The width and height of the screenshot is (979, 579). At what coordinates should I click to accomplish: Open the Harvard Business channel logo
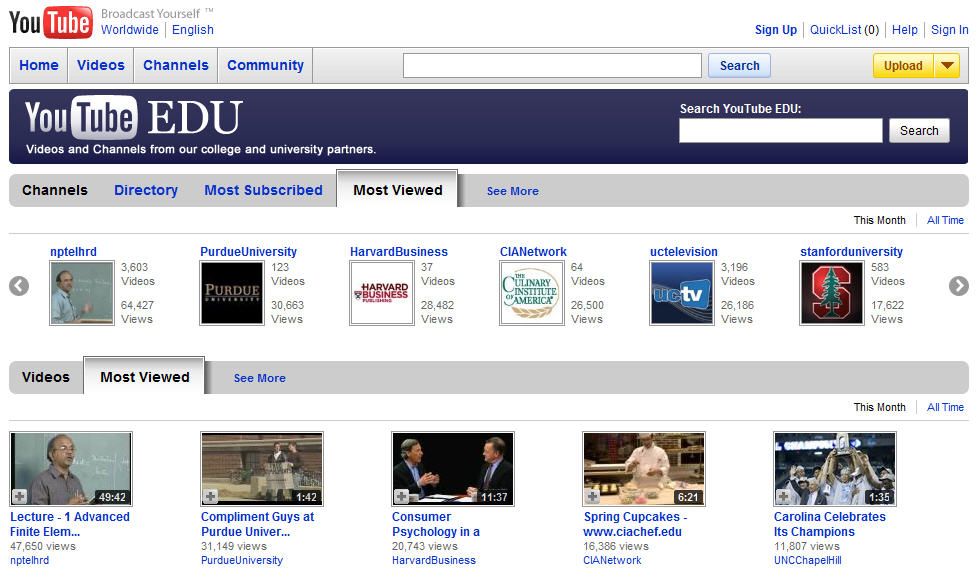click(381, 293)
